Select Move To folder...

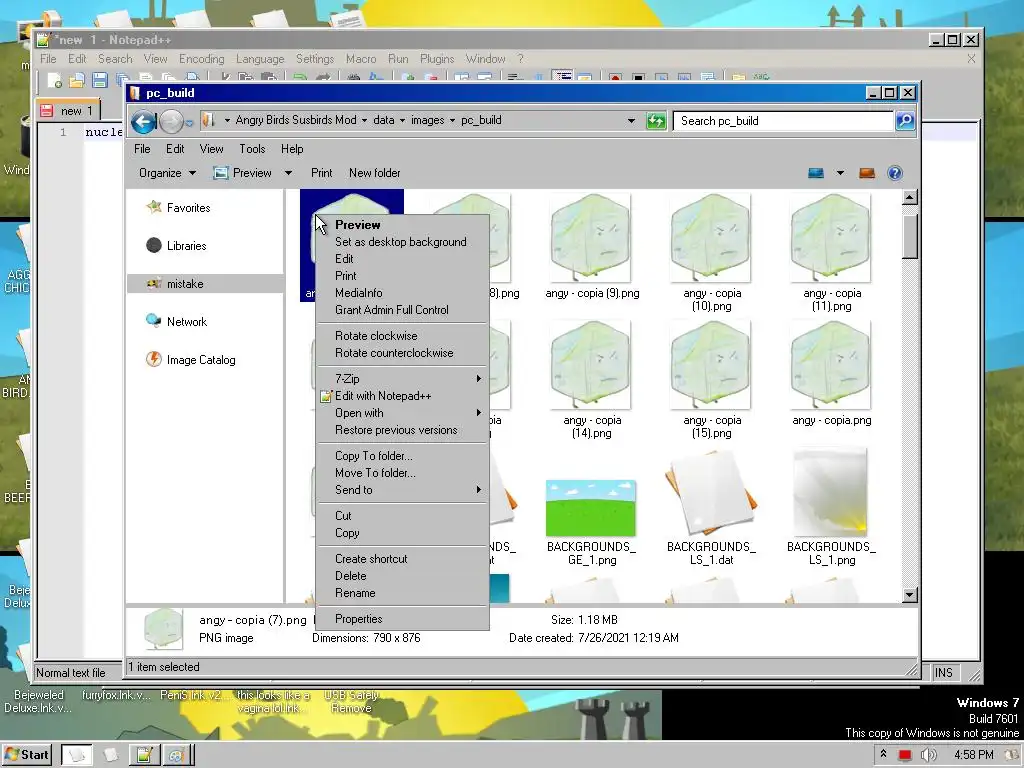(x=402, y=473)
